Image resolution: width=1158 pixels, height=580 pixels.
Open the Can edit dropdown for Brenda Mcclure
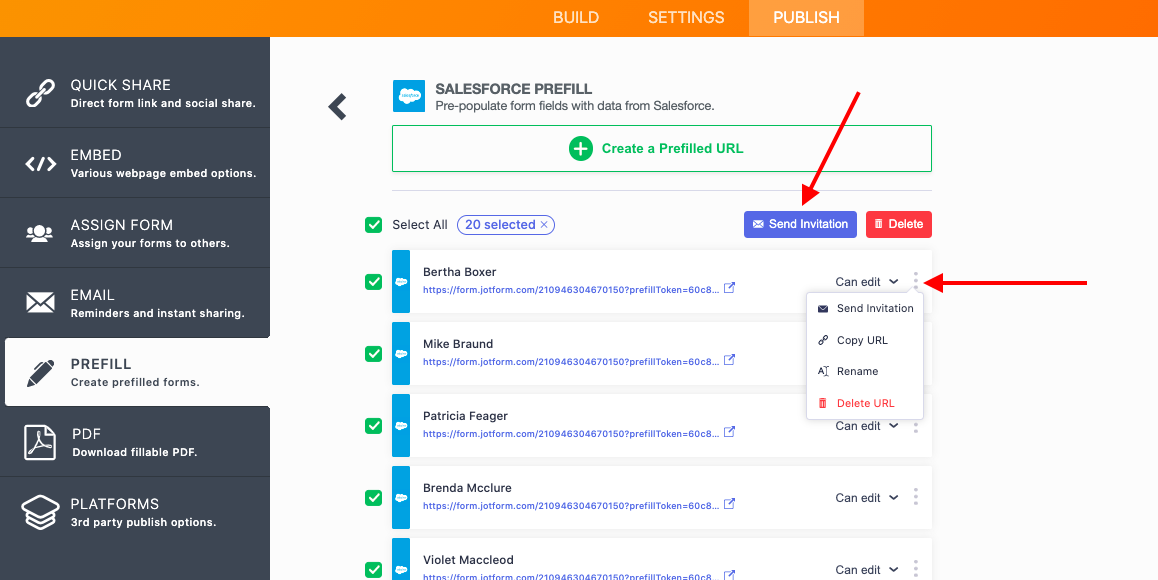[x=867, y=498]
